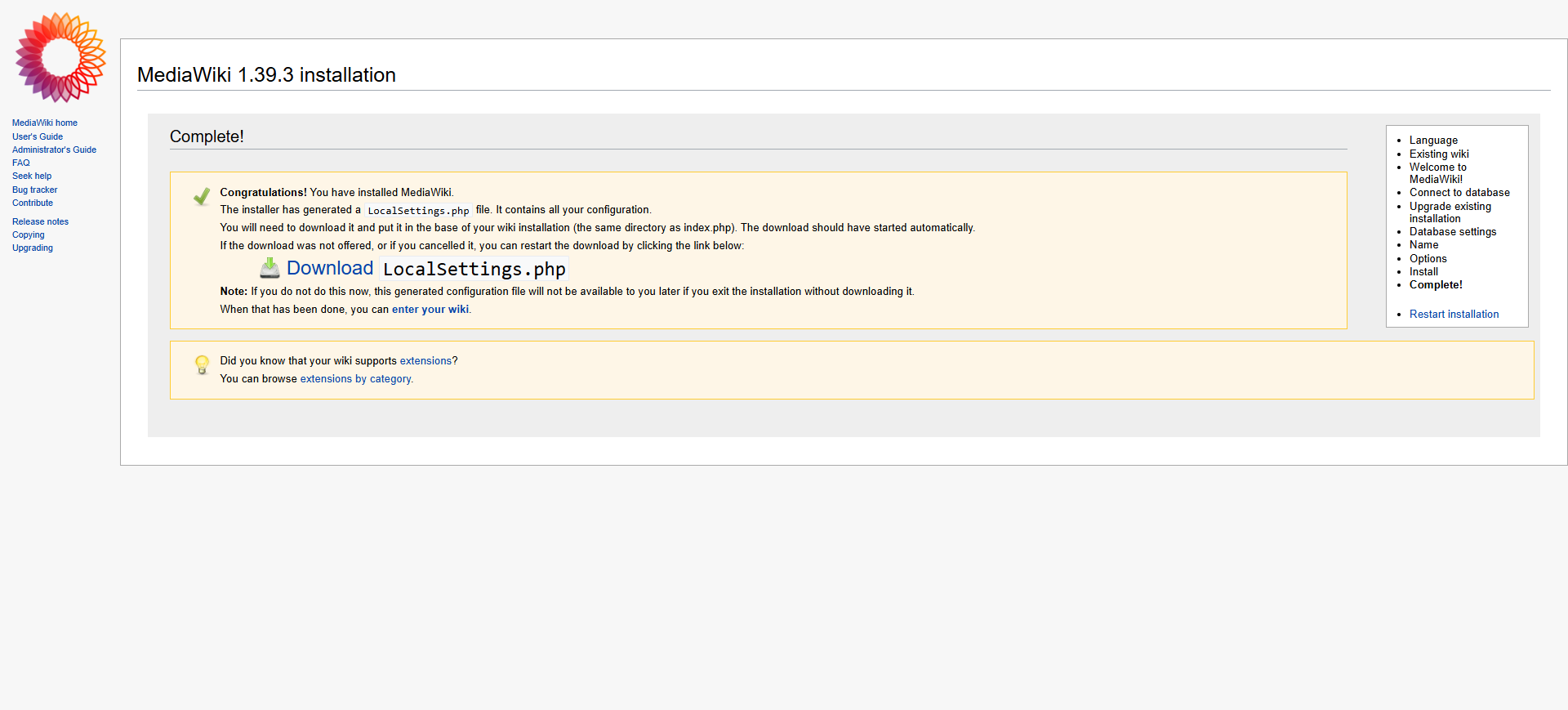Click the Congratulations! bold text
Viewport: 1568px width, 710px height.
pyautogui.click(x=263, y=193)
